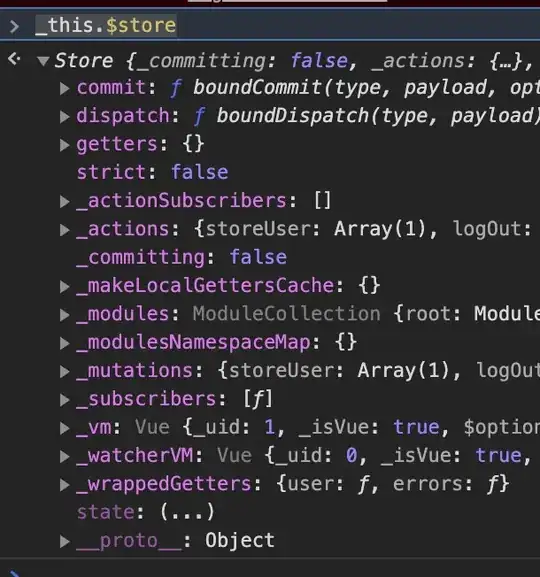The height and width of the screenshot is (577, 540).
Task: Expand the getters property arrow
Action: point(65,145)
